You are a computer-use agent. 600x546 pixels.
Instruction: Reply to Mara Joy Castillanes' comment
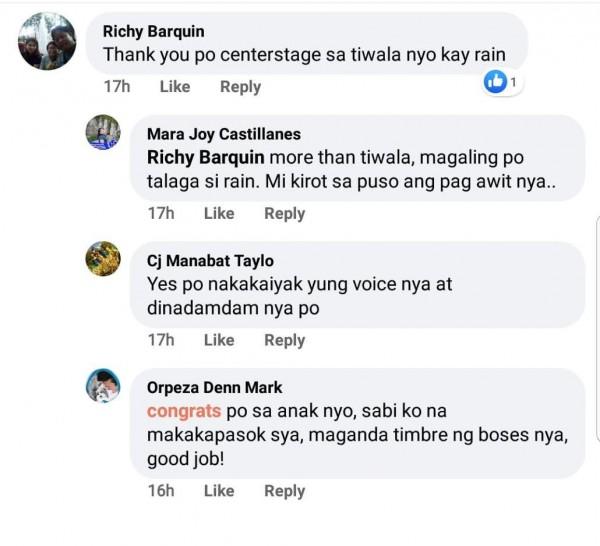pos(284,213)
